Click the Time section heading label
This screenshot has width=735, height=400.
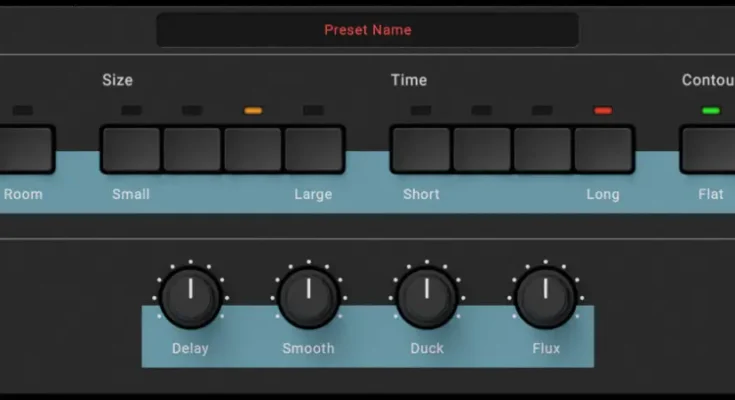click(x=409, y=80)
